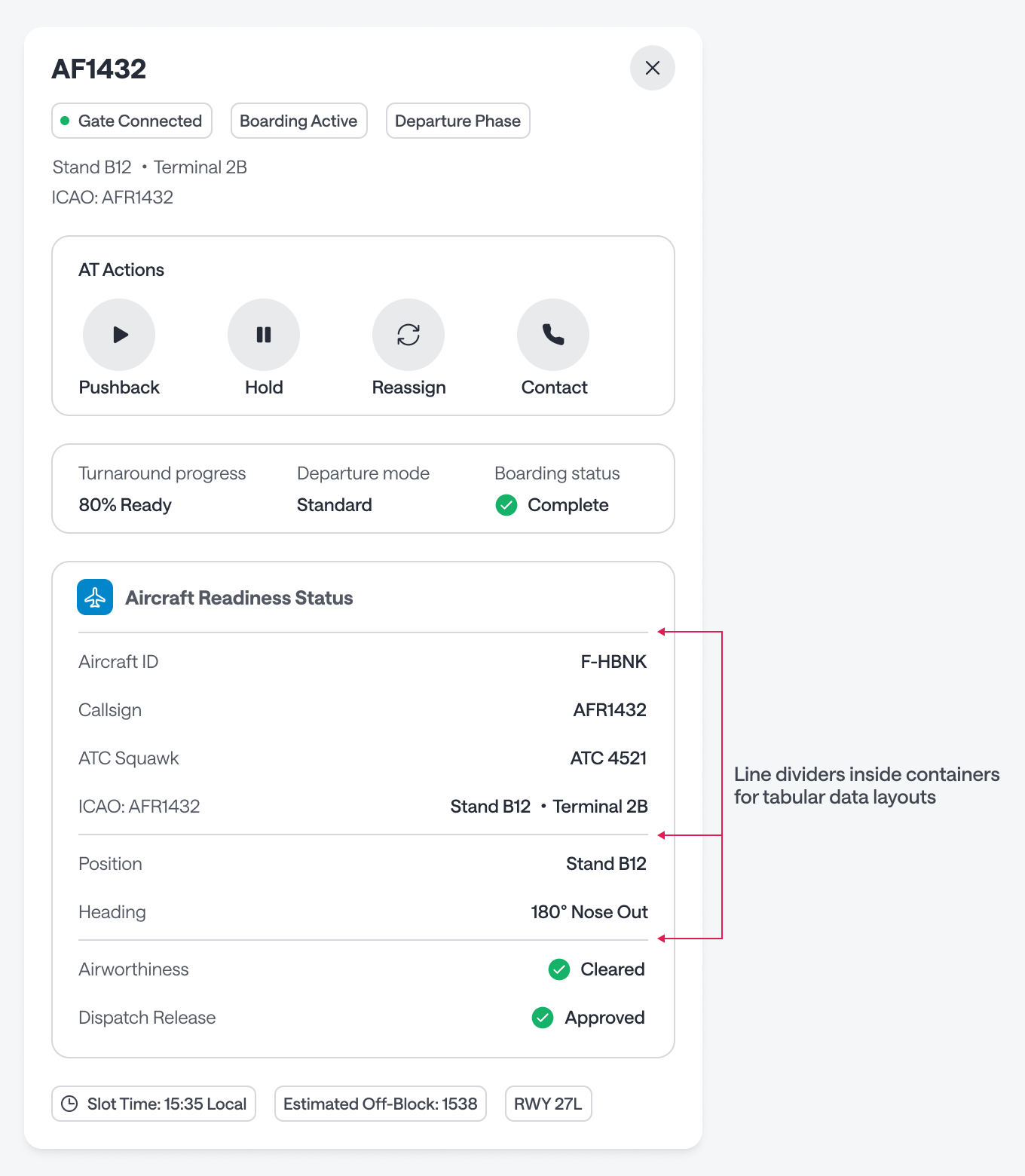Close the AF1432 flight panel
This screenshot has height=1176, width=1025.
[x=653, y=68]
